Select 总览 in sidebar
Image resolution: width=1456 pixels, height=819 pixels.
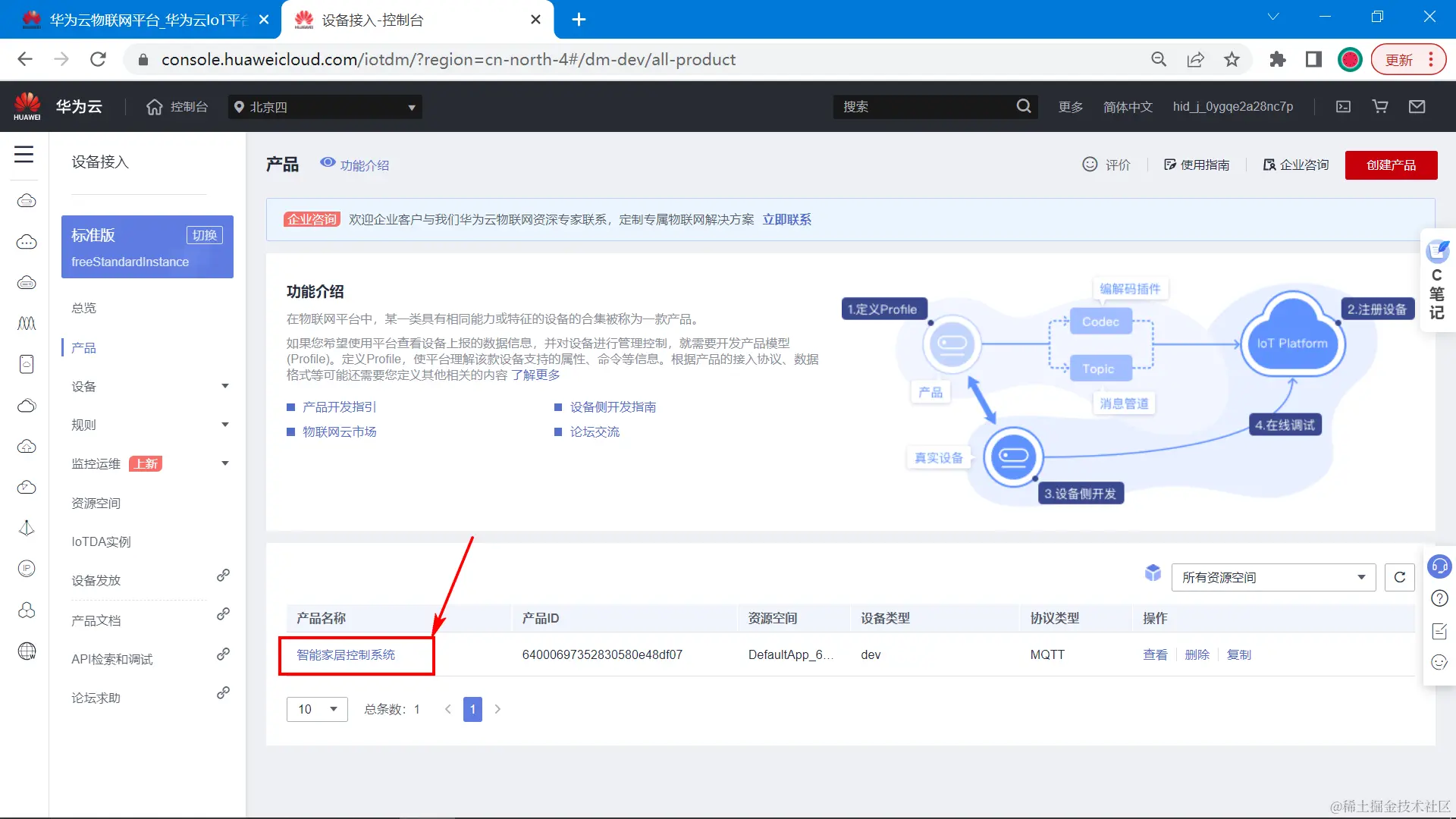coord(83,308)
